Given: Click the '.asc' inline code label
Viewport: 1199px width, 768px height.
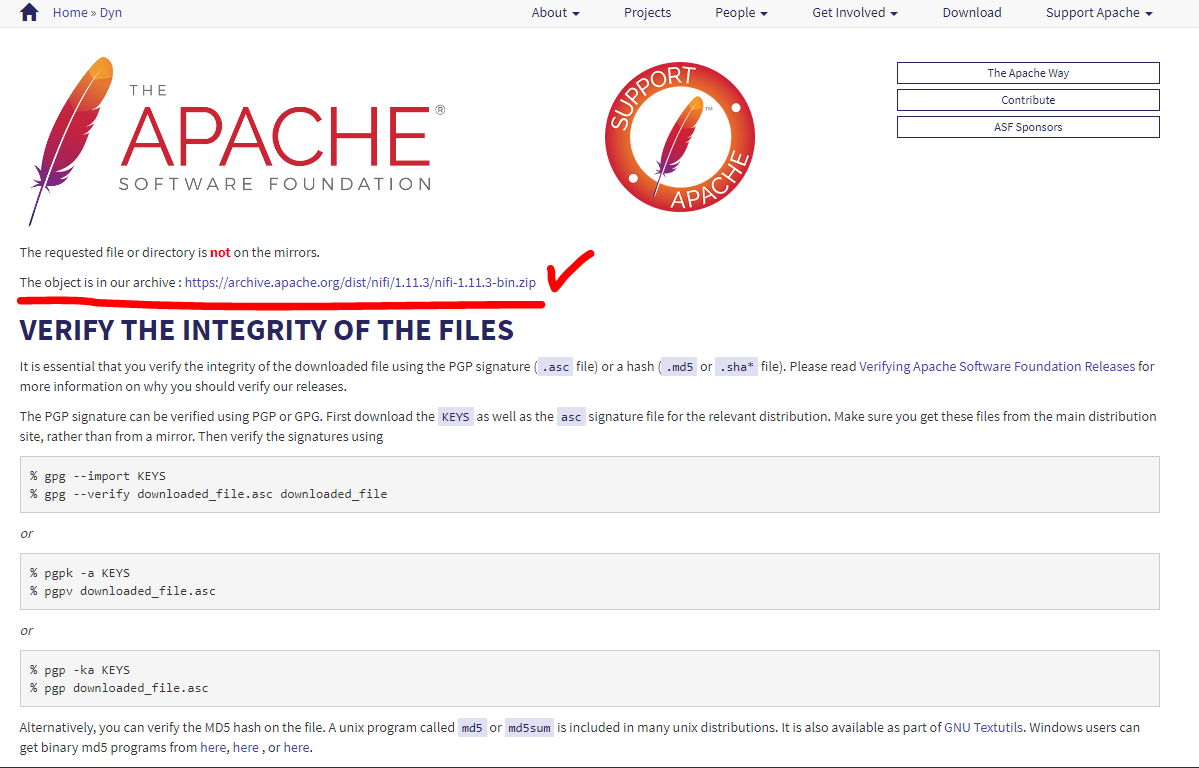Looking at the screenshot, I should [555, 367].
